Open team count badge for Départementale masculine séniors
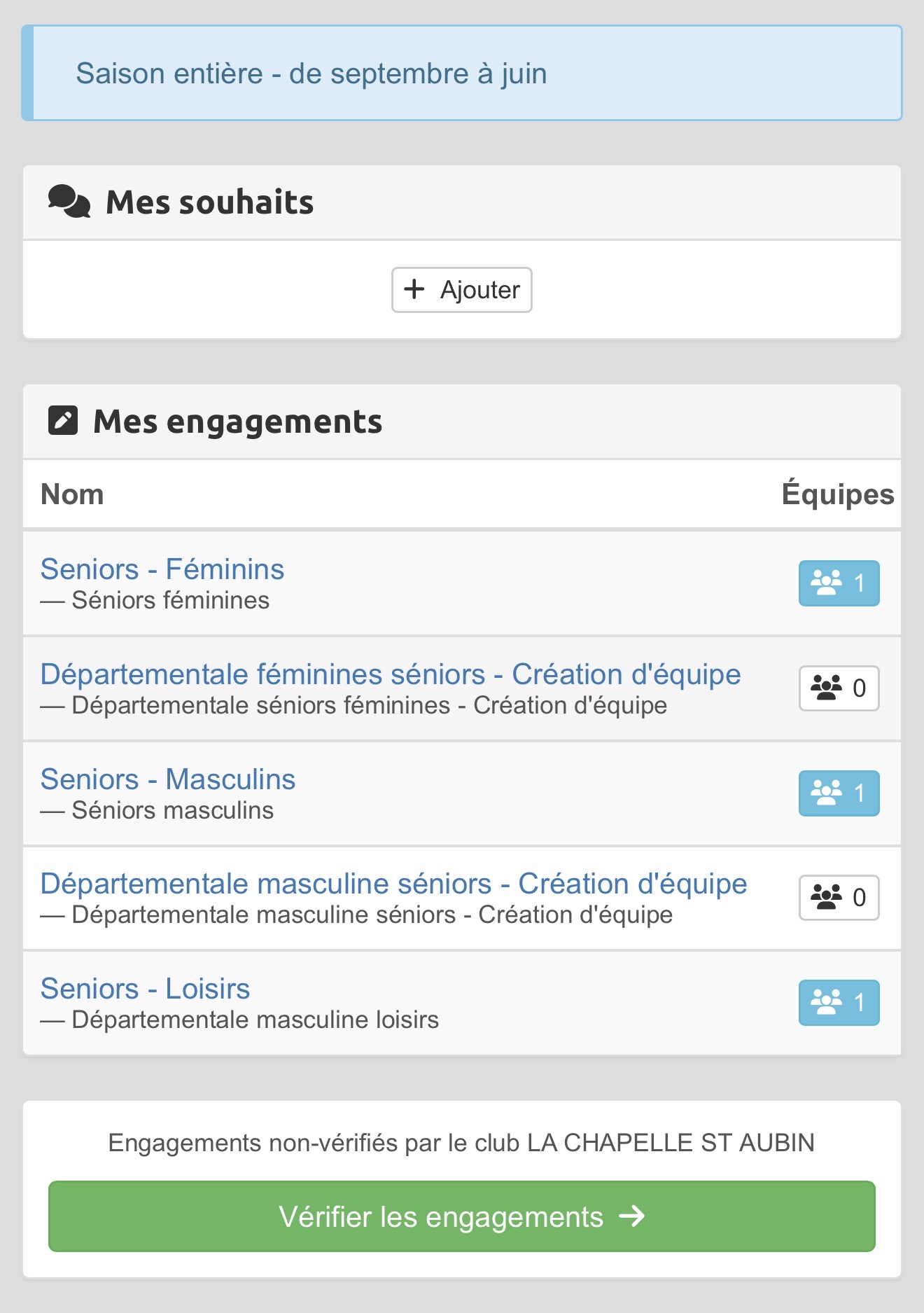 (839, 898)
